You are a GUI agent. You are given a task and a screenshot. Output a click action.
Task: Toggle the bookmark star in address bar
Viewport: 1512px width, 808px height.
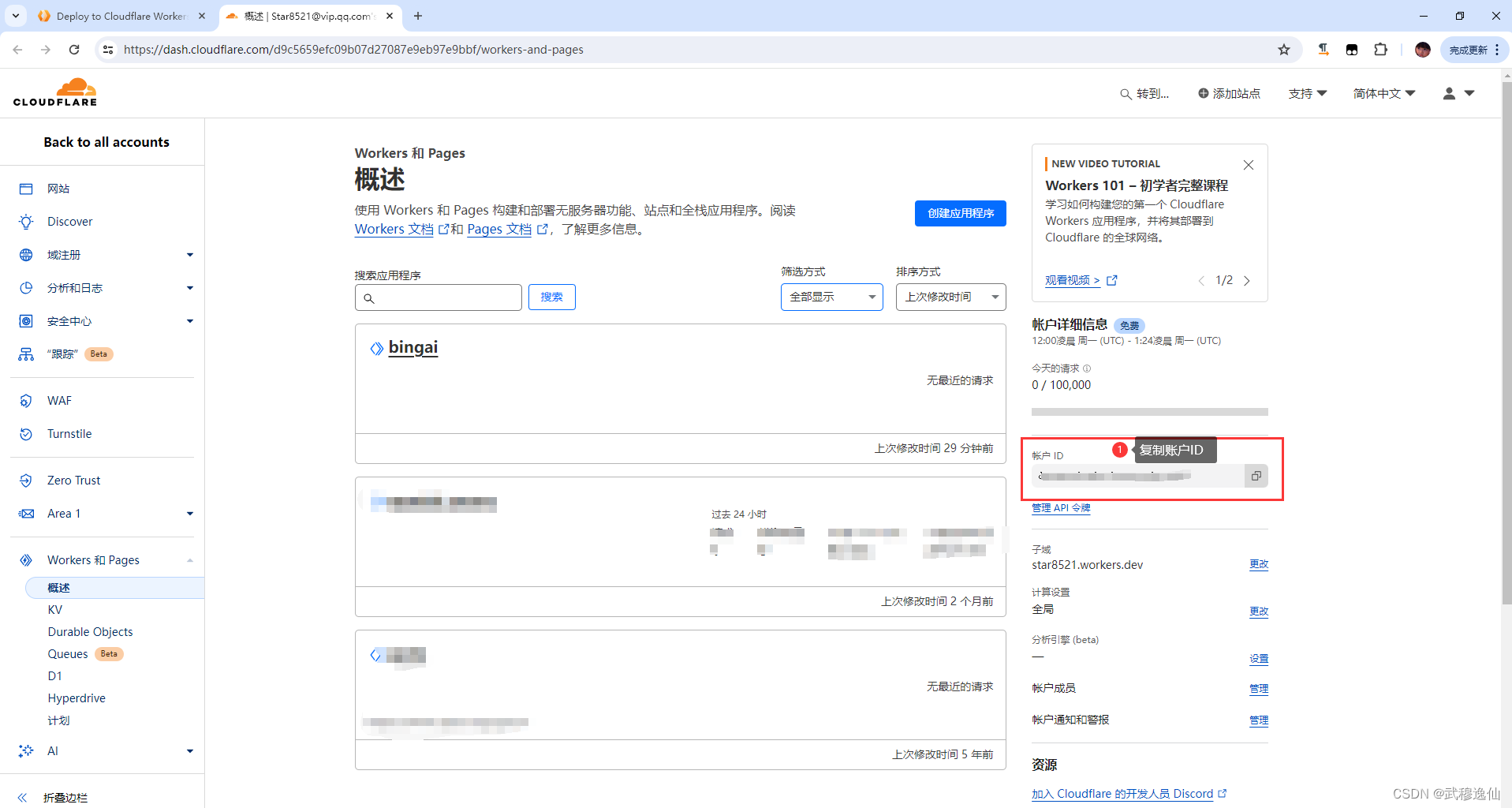click(x=1284, y=49)
